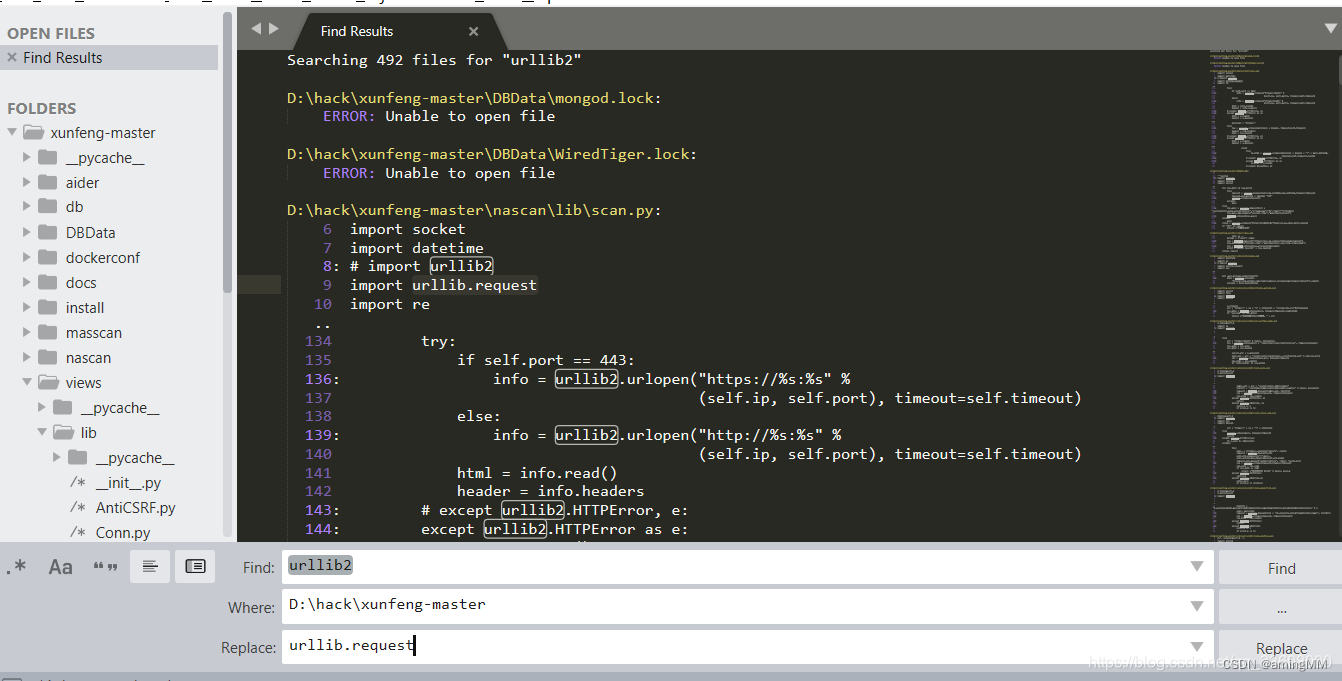Image resolution: width=1342 pixels, height=681 pixels.
Task: Toggle show context lines option
Action: [150, 567]
